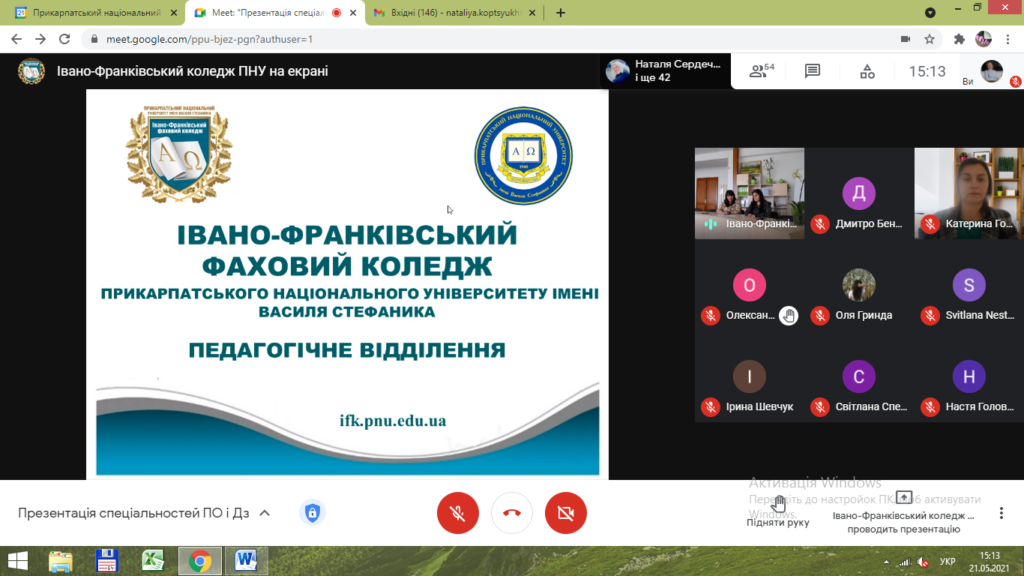
Task: Select Катерина's video tile
Action: point(968,193)
